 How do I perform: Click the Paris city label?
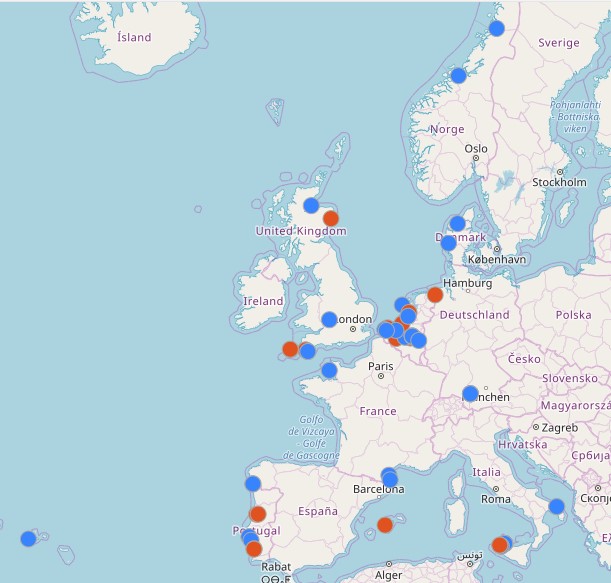(381, 366)
